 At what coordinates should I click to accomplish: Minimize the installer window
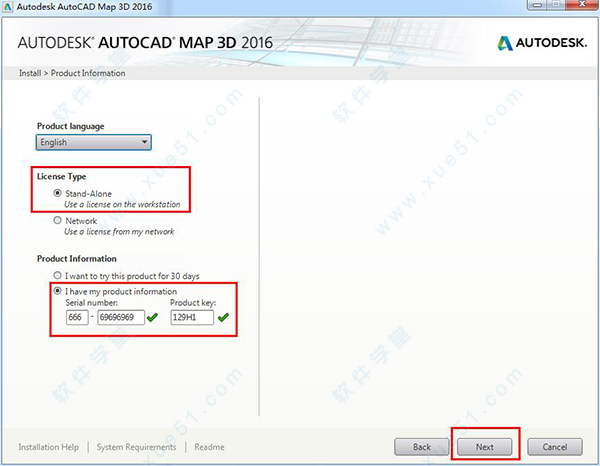click(537, 5)
